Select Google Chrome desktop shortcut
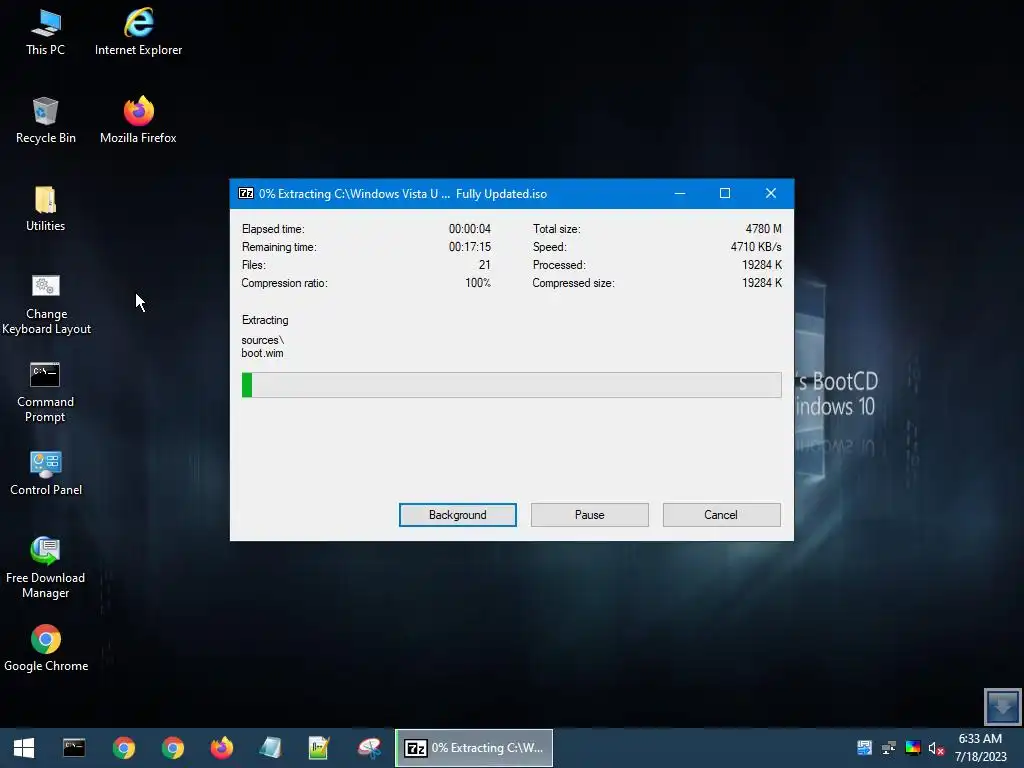The height and width of the screenshot is (768, 1024). [x=46, y=648]
